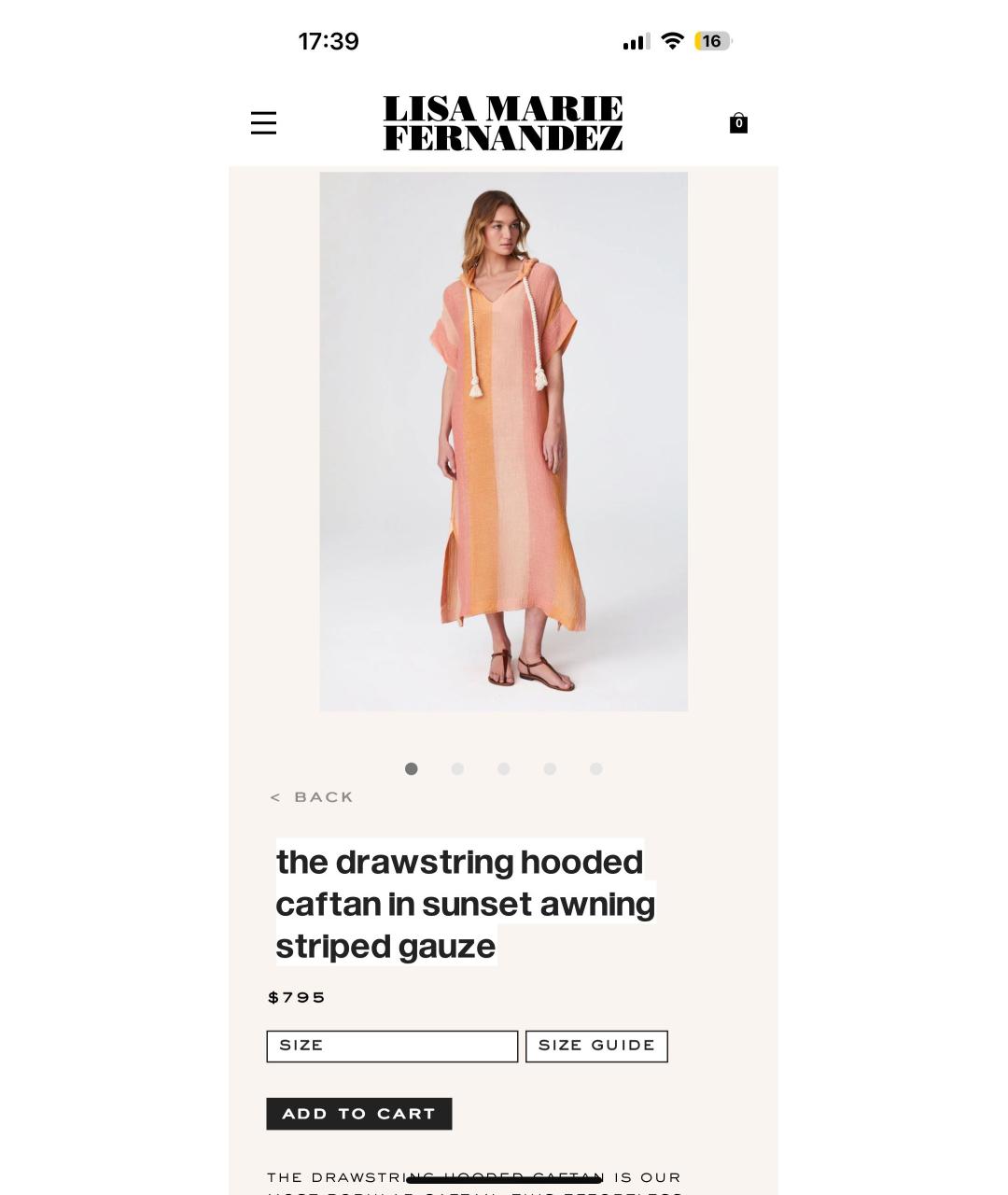This screenshot has height=1195, width=1008.
Task: Open the Size Guide
Action: (x=596, y=1046)
